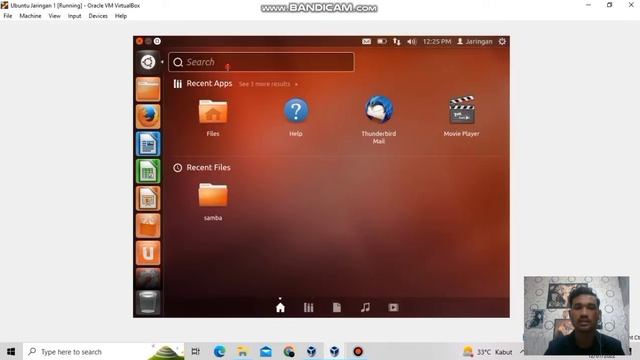Image resolution: width=640 pixels, height=360 pixels.
Task: Open the Trash in launcher
Action: (148, 302)
